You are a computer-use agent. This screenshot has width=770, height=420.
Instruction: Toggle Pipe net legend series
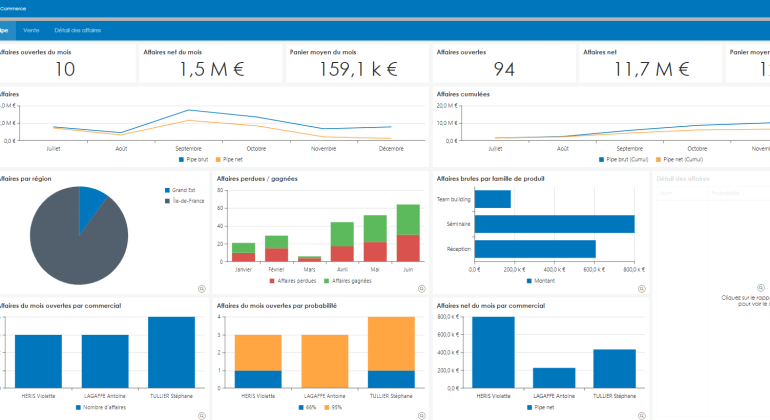click(229, 160)
